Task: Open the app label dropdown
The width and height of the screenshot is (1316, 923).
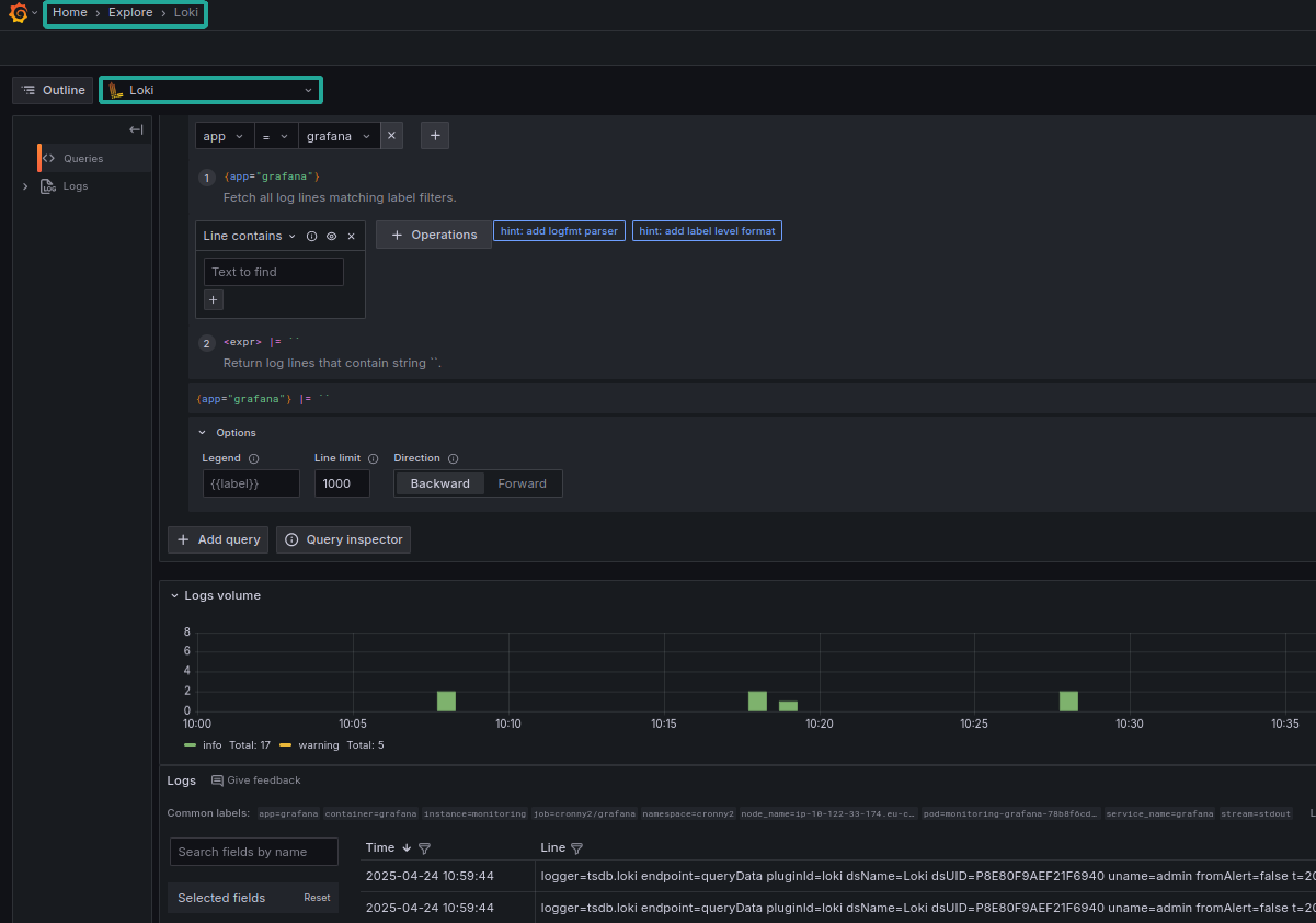Action: point(224,136)
